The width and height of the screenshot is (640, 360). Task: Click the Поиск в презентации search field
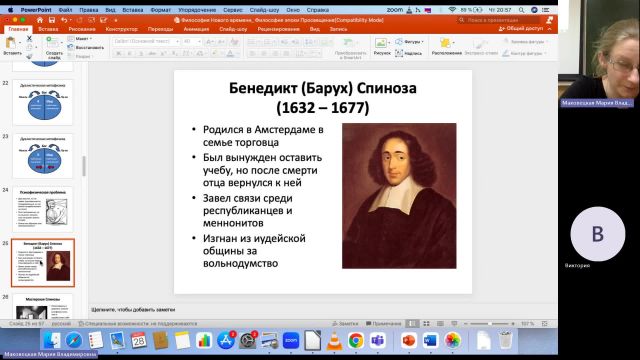click(x=498, y=20)
